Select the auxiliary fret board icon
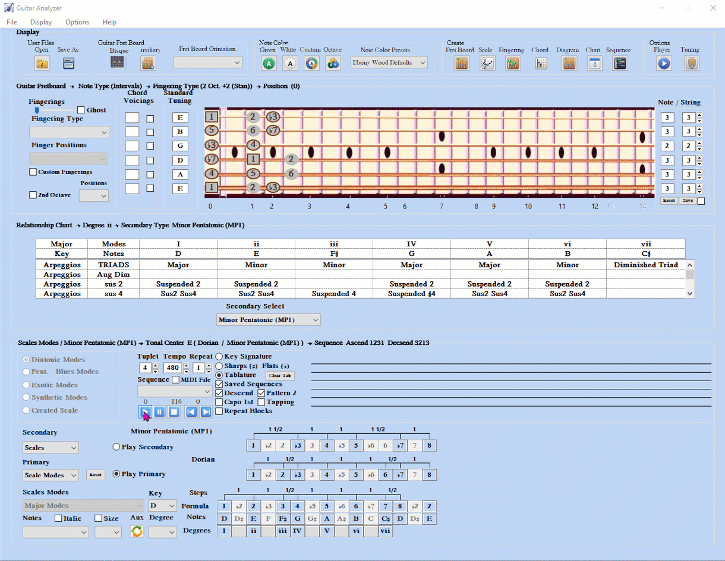 148,63
